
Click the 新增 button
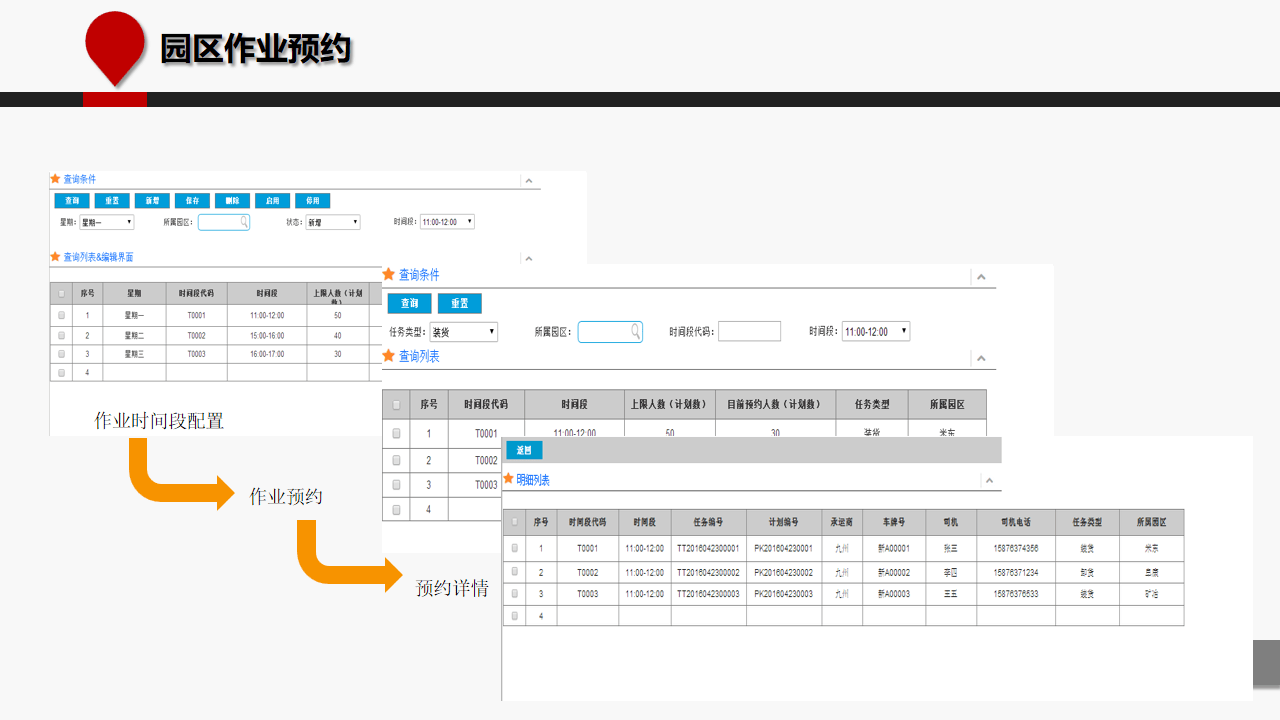[152, 201]
